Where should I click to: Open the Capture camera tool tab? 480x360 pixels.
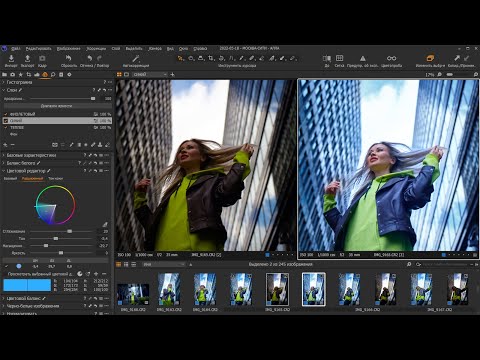tap(13, 75)
